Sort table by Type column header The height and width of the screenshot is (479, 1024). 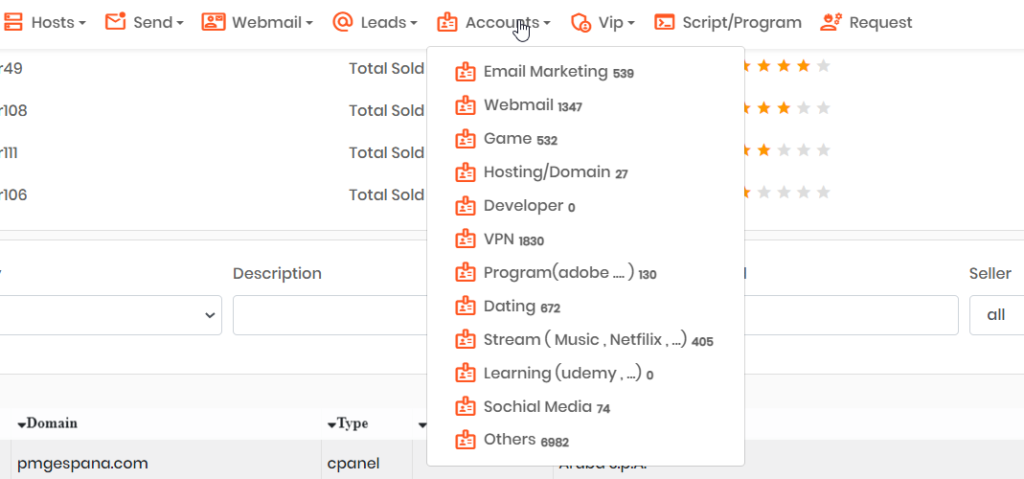(350, 423)
